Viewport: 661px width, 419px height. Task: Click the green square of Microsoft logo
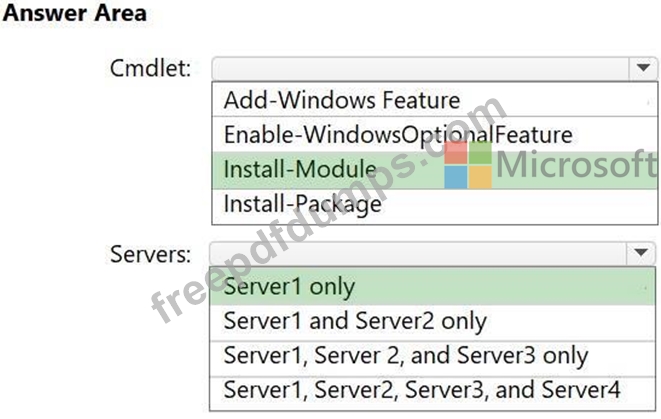coord(481,153)
